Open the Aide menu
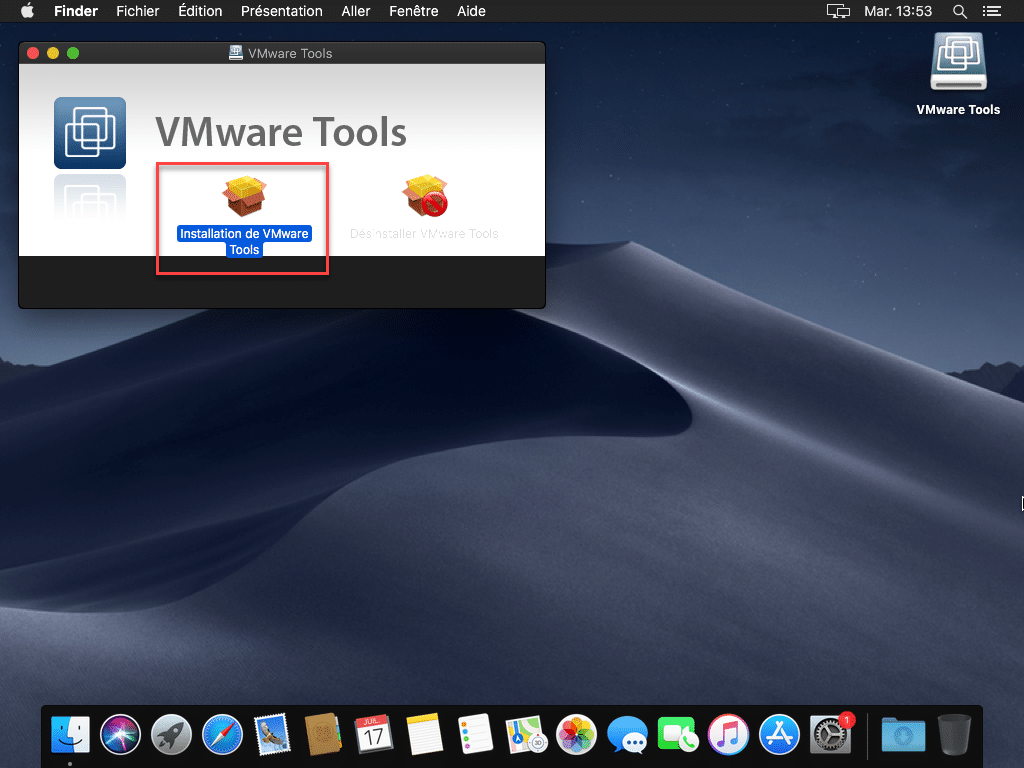Screen dimensions: 1024x768 472,11
